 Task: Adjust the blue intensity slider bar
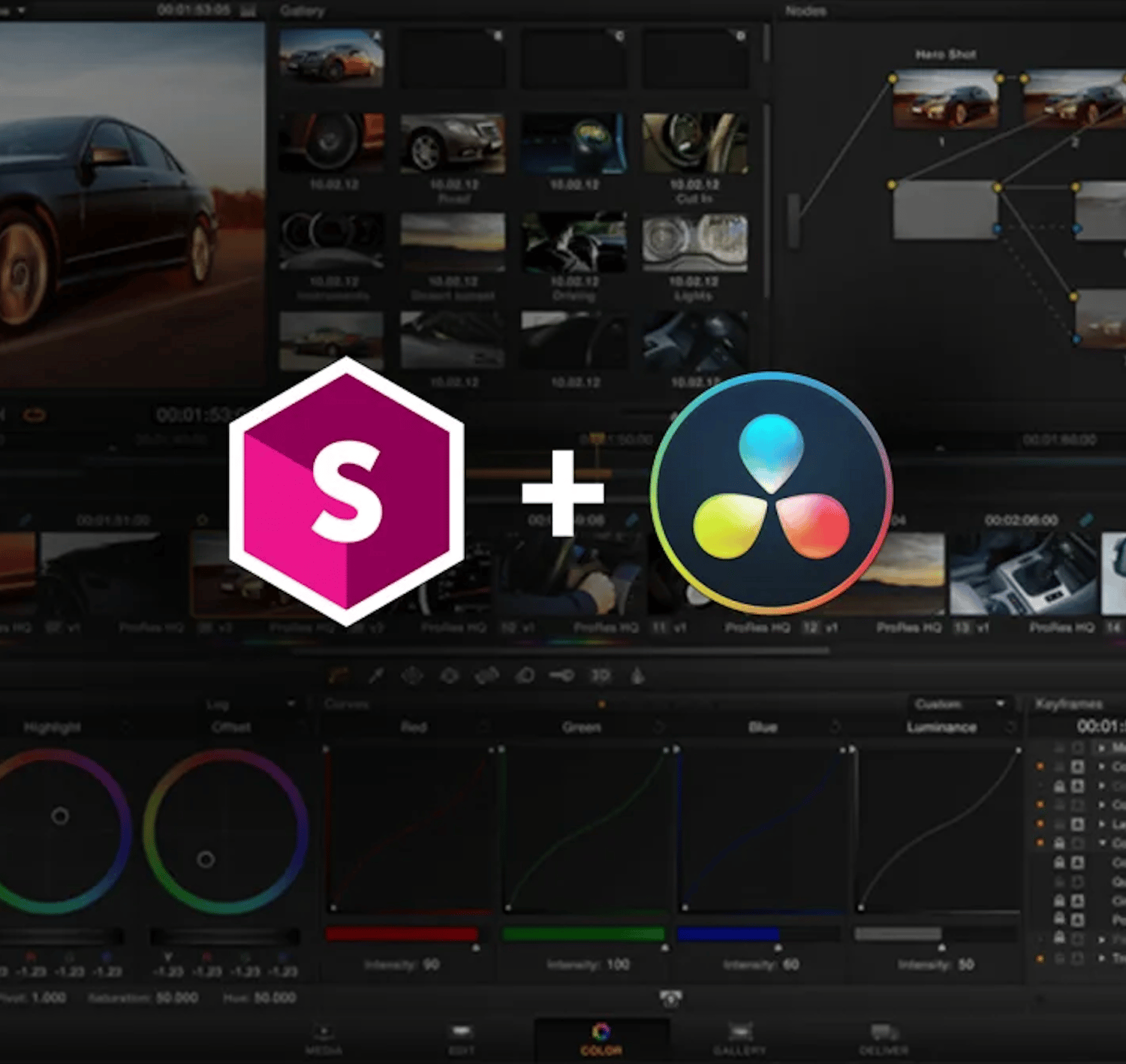pyautogui.click(x=728, y=934)
